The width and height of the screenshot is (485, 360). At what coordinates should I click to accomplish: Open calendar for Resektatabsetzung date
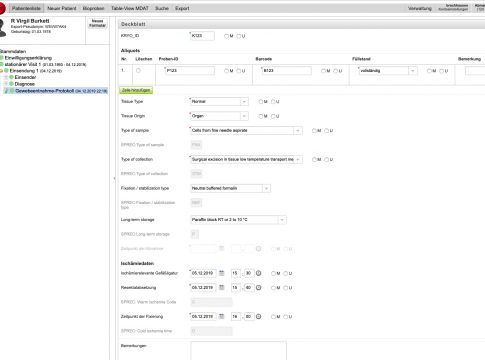click(222, 288)
